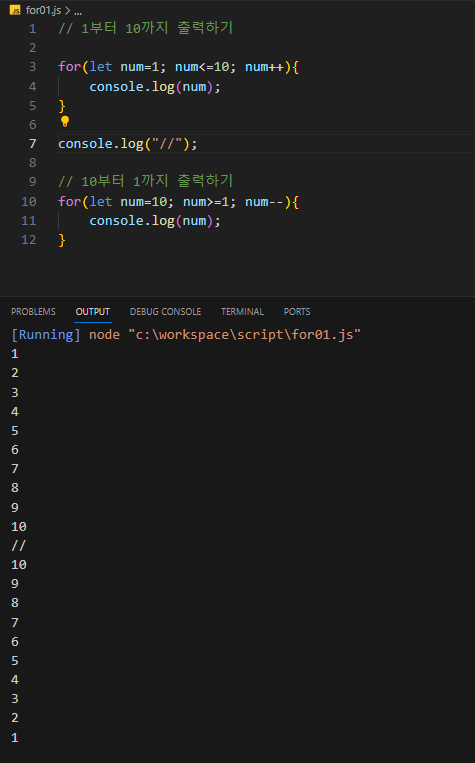Click console.log("//") on line 7

click(x=128, y=144)
